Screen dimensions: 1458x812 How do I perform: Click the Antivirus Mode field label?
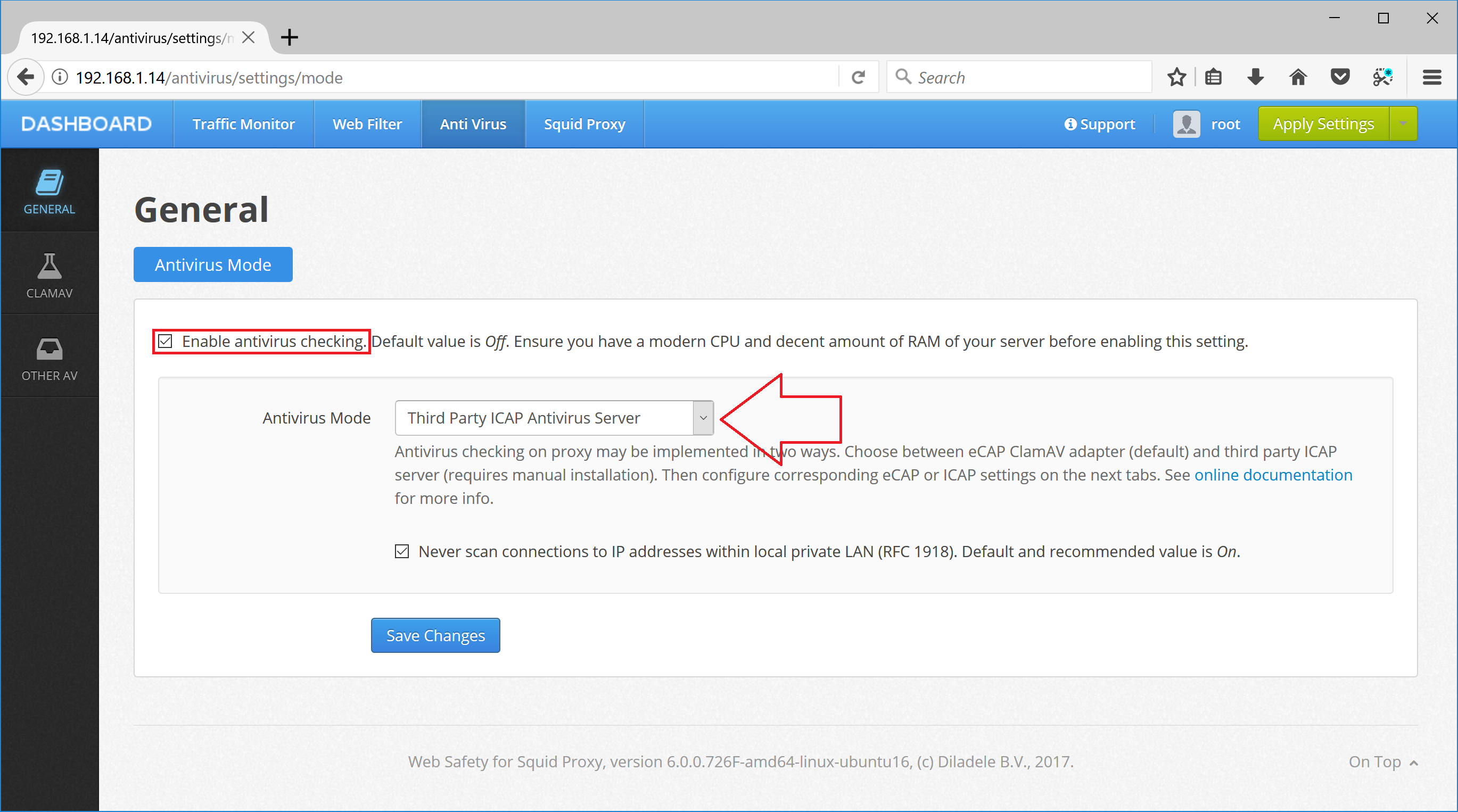[x=316, y=418]
